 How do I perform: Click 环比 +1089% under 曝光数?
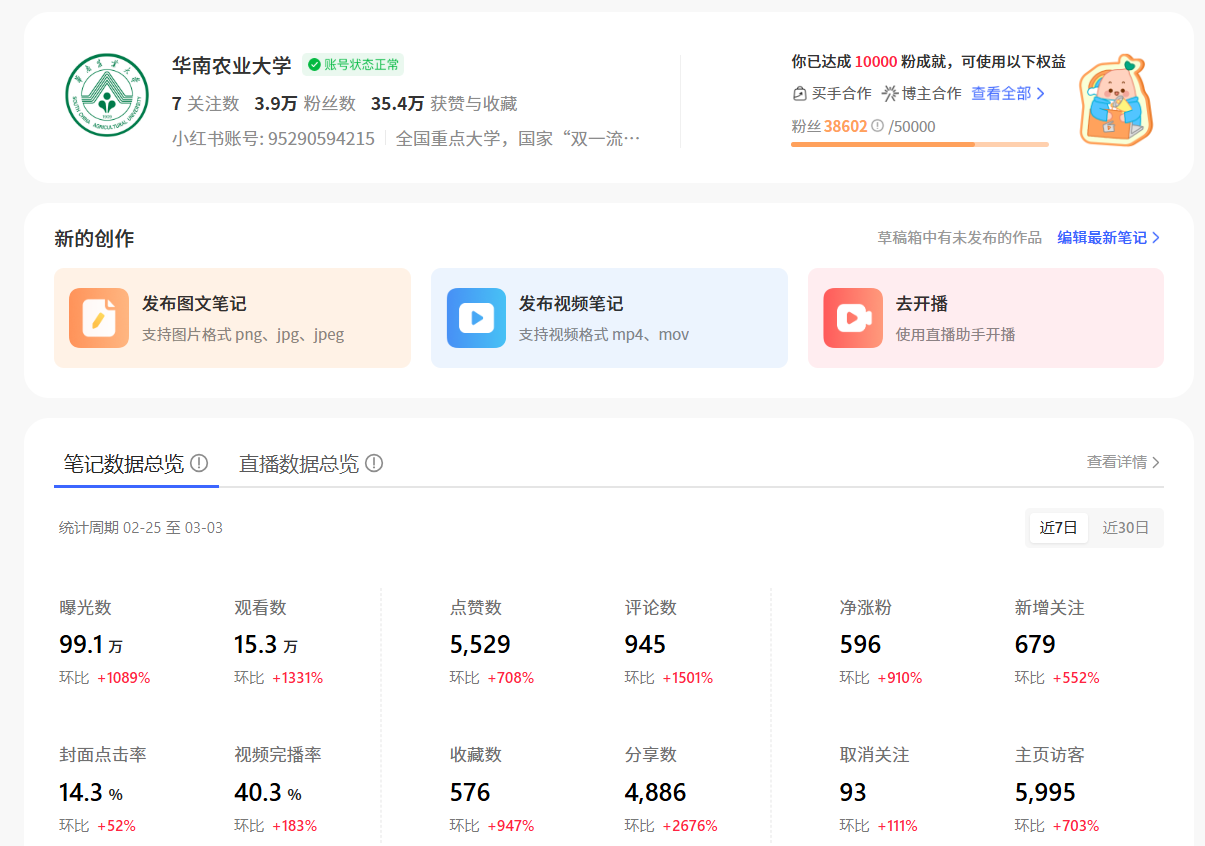(x=105, y=678)
